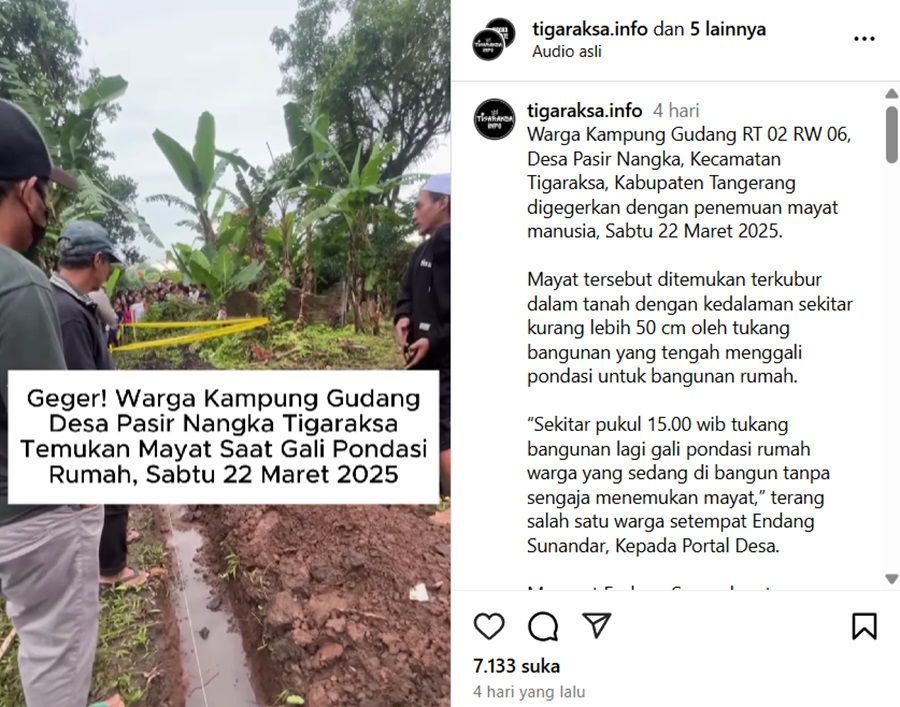View the list of 7.133 suka likes
Screen dimensions: 900x707
[517, 666]
